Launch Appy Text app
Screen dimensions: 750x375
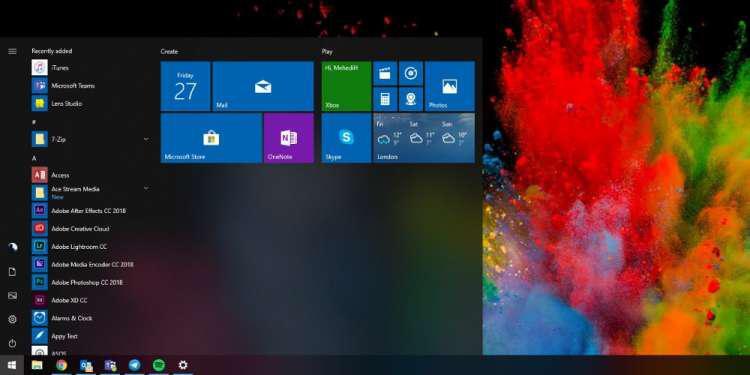point(90,336)
